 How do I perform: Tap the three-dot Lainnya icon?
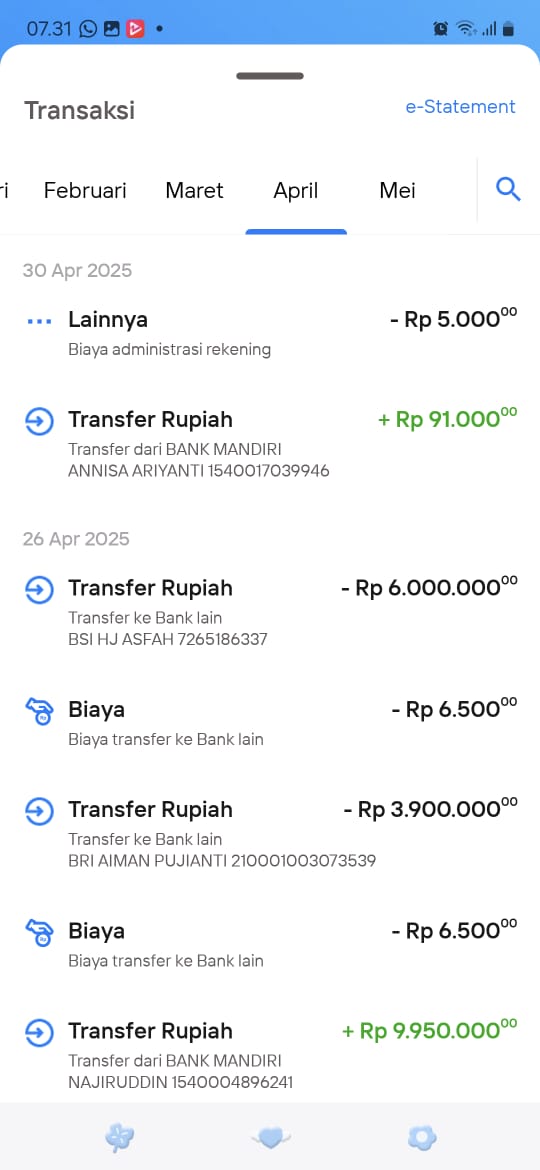click(x=39, y=322)
